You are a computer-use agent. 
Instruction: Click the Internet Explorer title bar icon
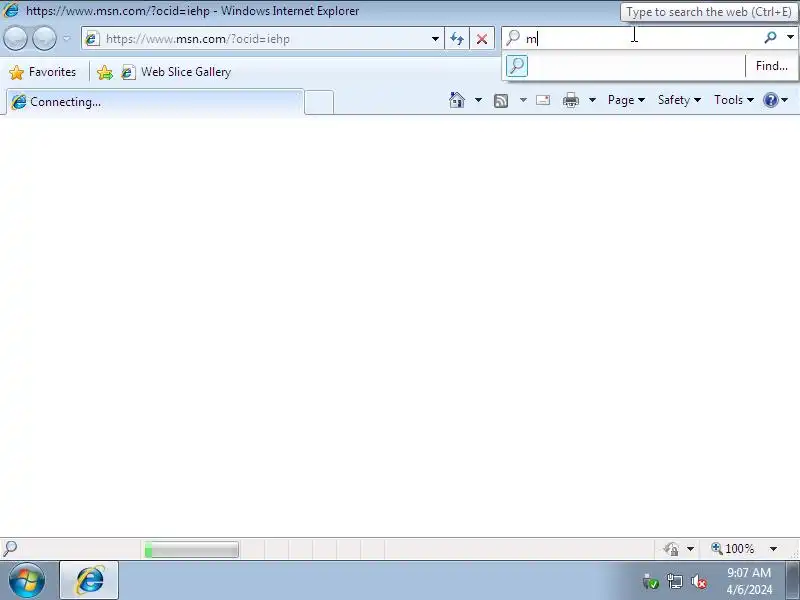coord(11,10)
